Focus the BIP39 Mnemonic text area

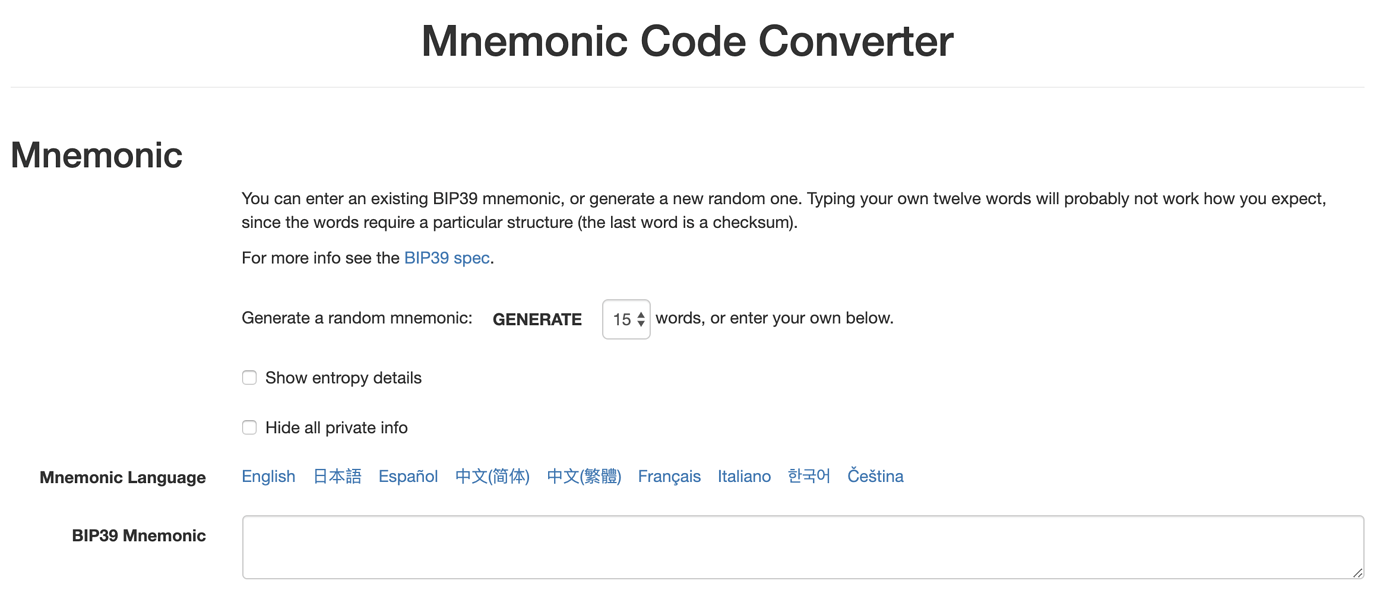[x=803, y=547]
